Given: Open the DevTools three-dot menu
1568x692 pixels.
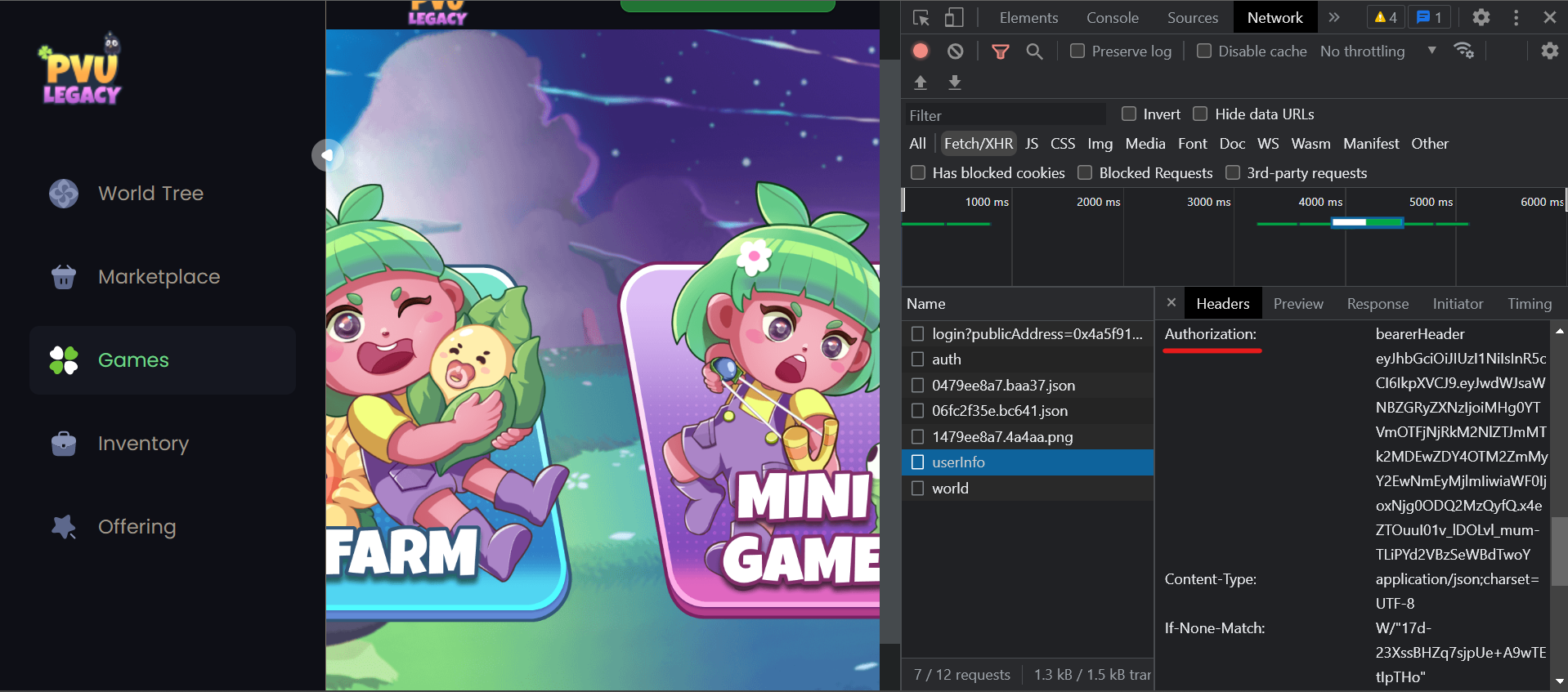Looking at the screenshot, I should [1516, 17].
